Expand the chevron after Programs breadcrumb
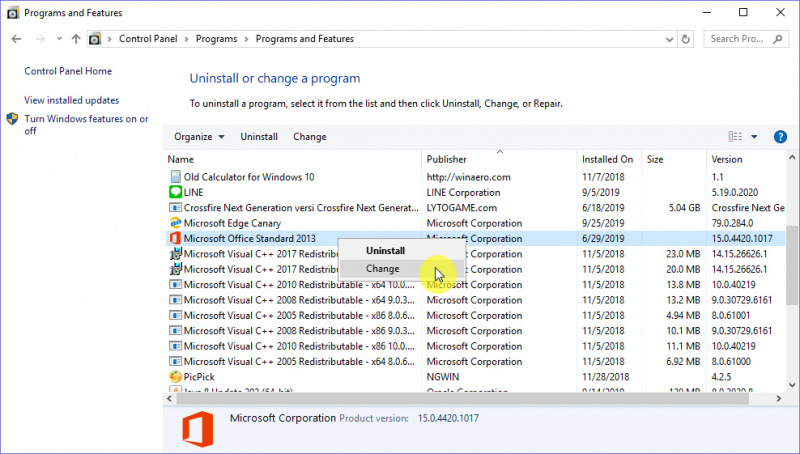 (246, 39)
